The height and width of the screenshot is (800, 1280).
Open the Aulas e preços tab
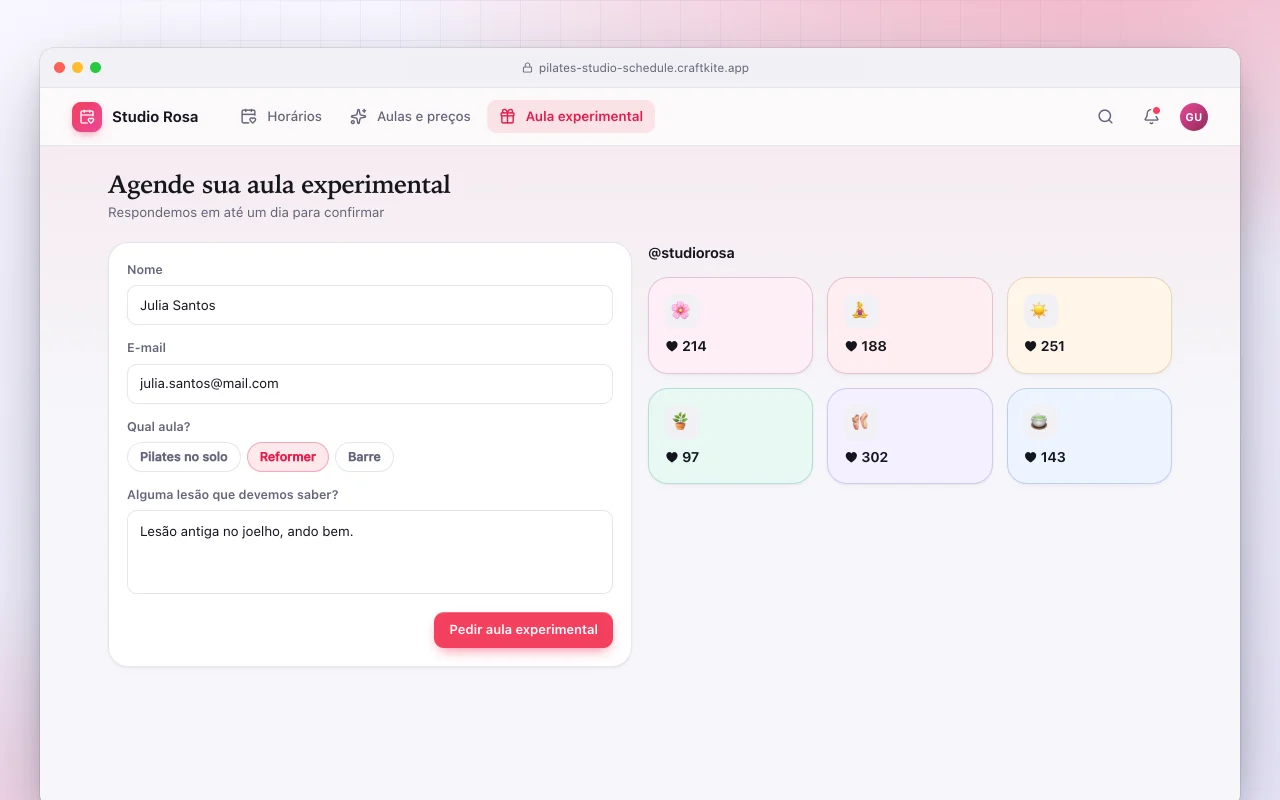[410, 117]
